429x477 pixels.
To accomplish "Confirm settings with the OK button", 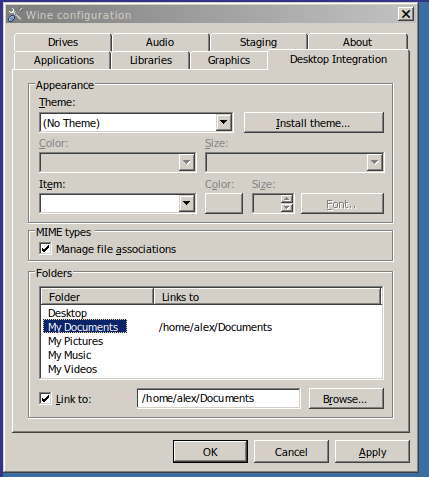I will [210, 452].
